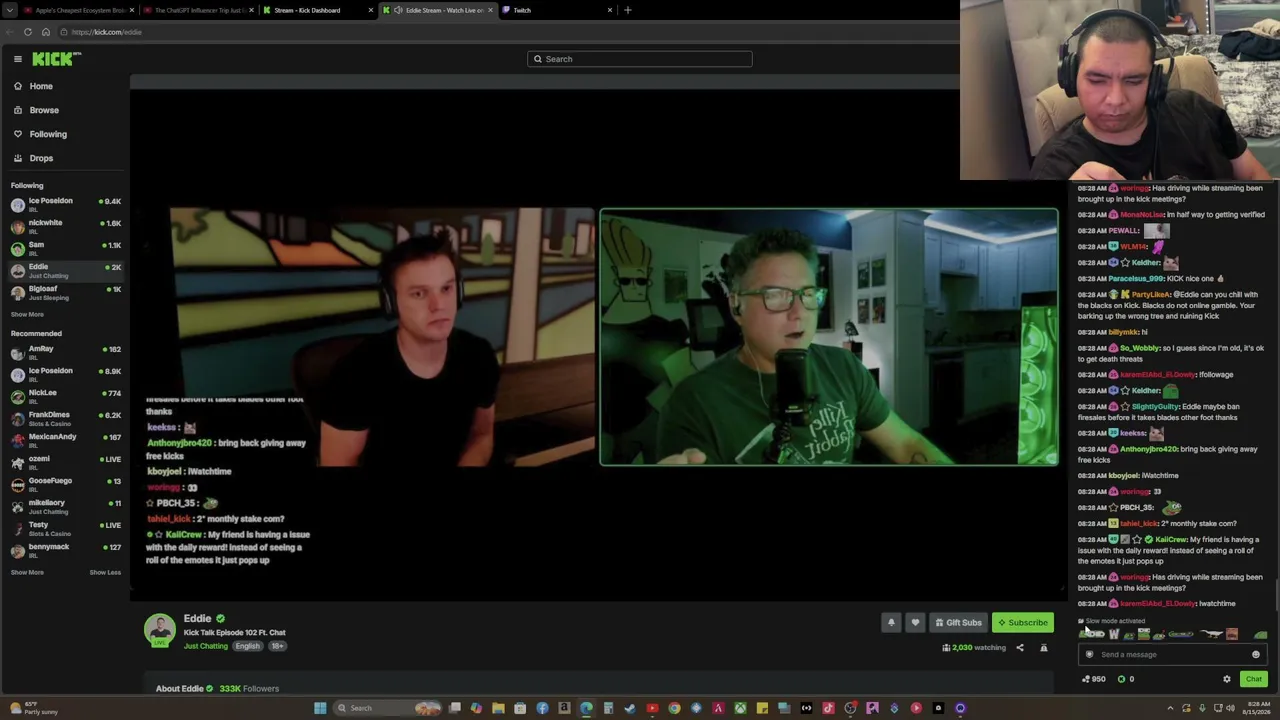Image resolution: width=1280 pixels, height=720 pixels.
Task: Close the Twitch tab
Action: (x=610, y=10)
